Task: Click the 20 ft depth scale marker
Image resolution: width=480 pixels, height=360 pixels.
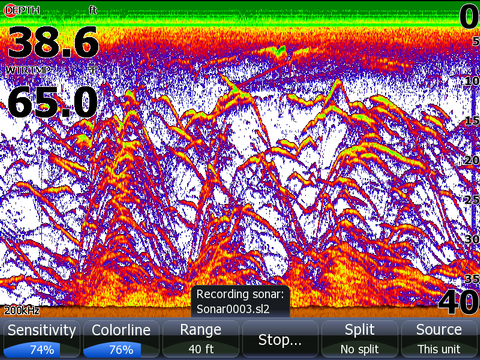Action: [x=472, y=160]
